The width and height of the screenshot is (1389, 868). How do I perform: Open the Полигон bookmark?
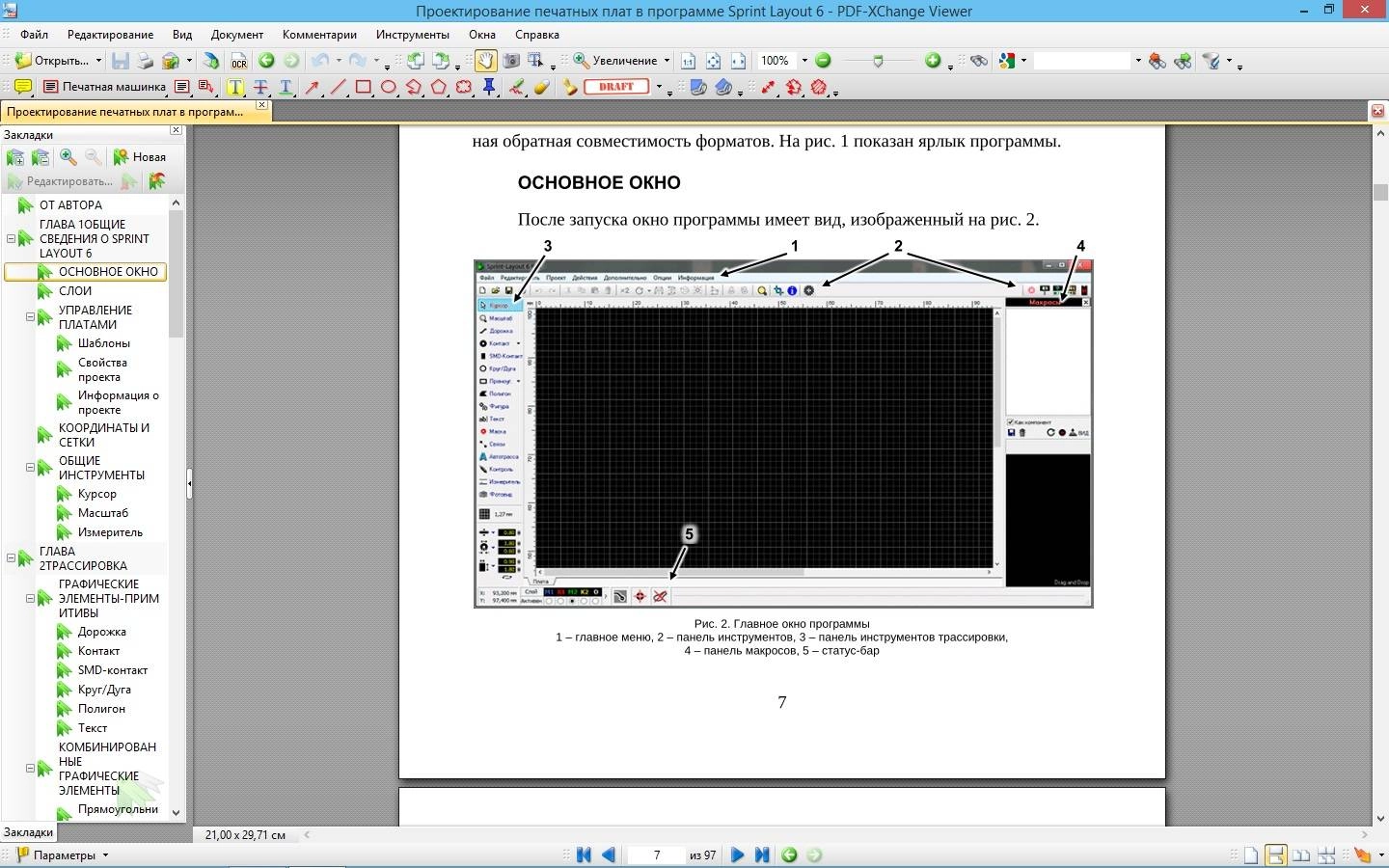(x=101, y=709)
